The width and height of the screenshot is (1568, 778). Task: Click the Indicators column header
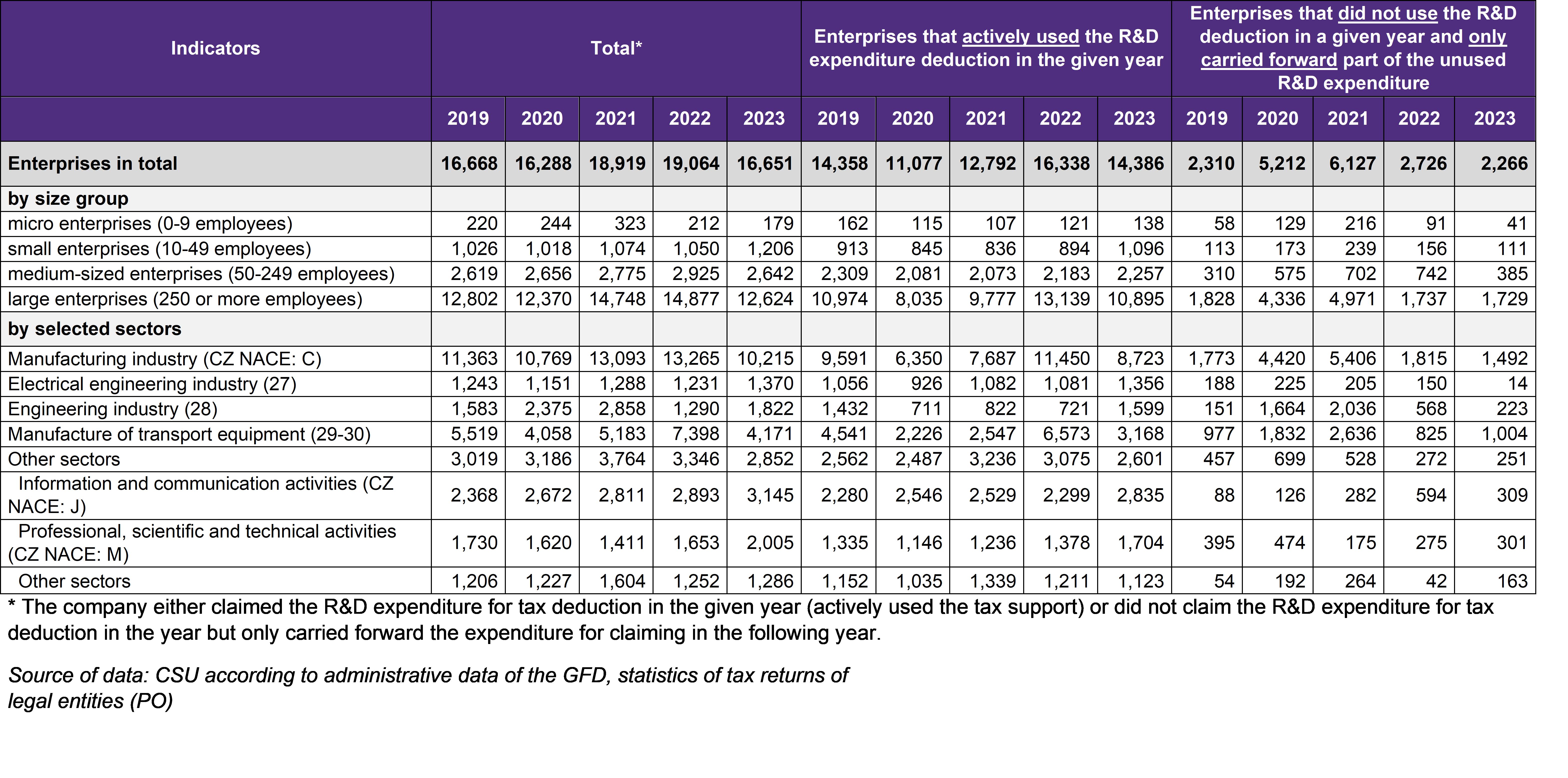pyautogui.click(x=215, y=48)
